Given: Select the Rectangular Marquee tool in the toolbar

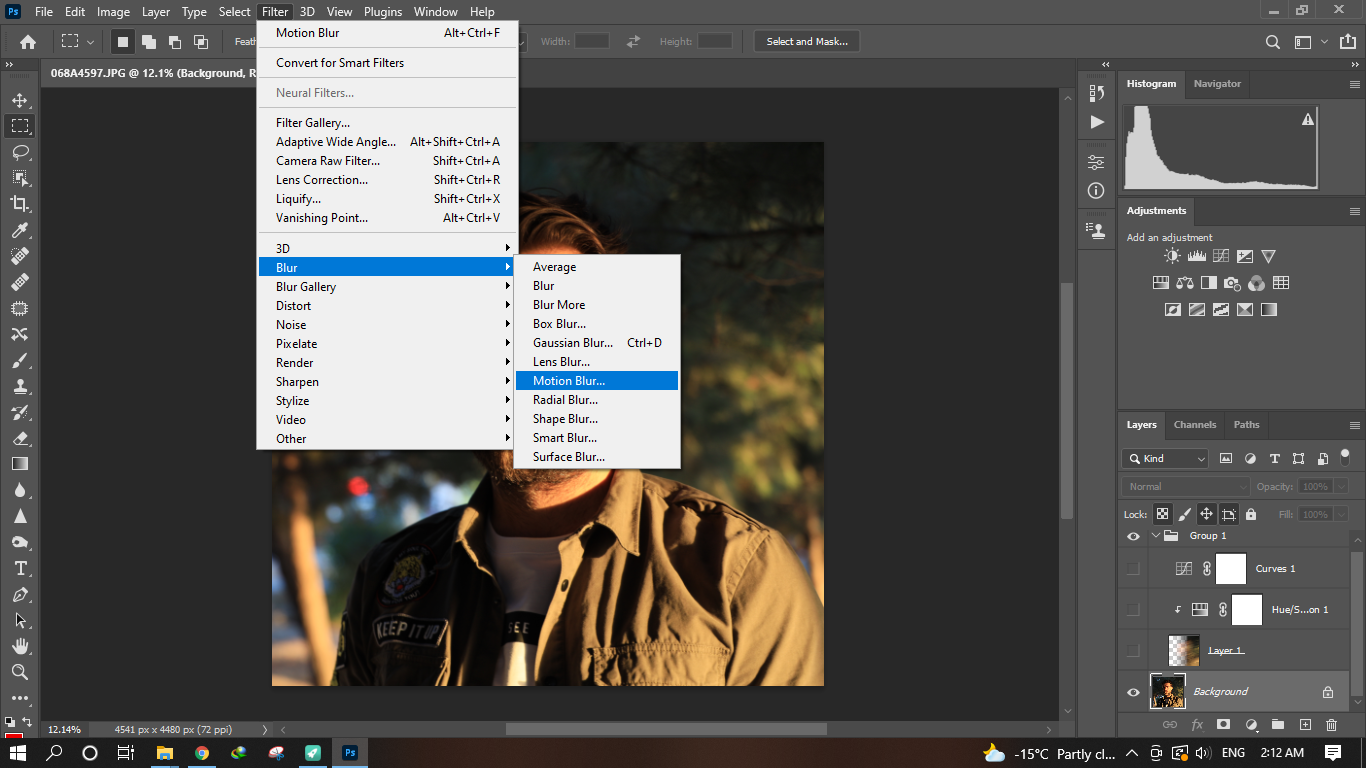Looking at the screenshot, I should (19, 126).
